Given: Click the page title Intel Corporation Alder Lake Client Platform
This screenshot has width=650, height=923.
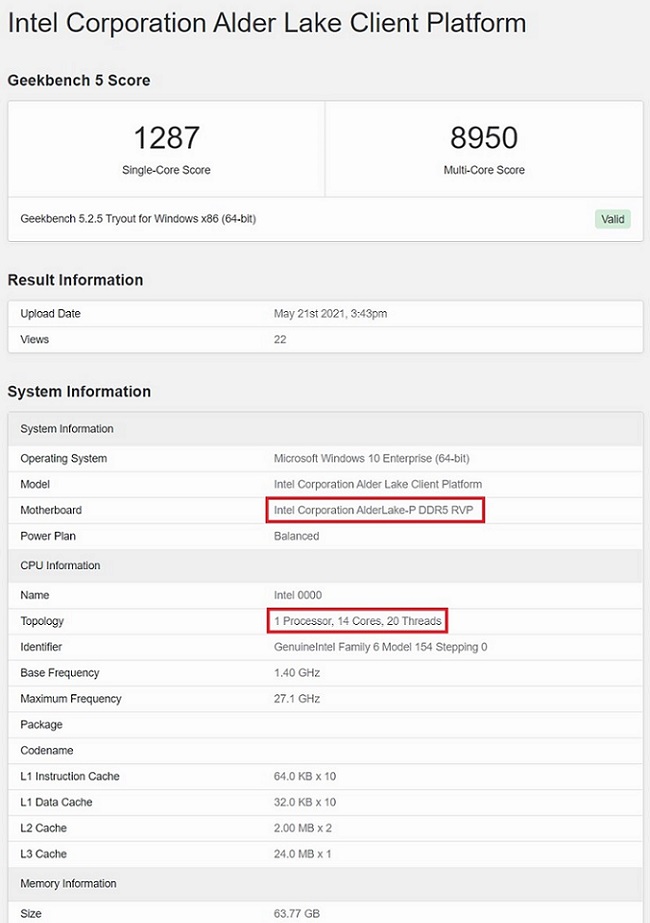Looking at the screenshot, I should pos(267,24).
